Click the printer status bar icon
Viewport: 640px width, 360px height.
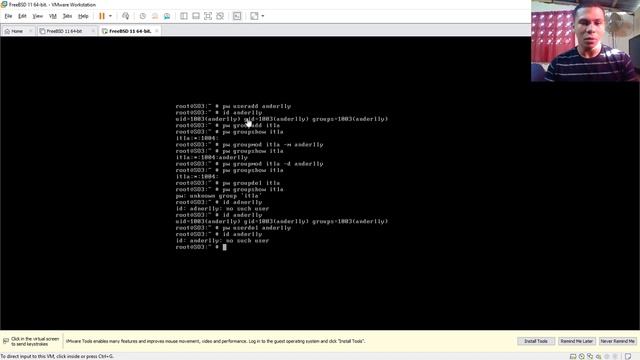tap(615, 356)
